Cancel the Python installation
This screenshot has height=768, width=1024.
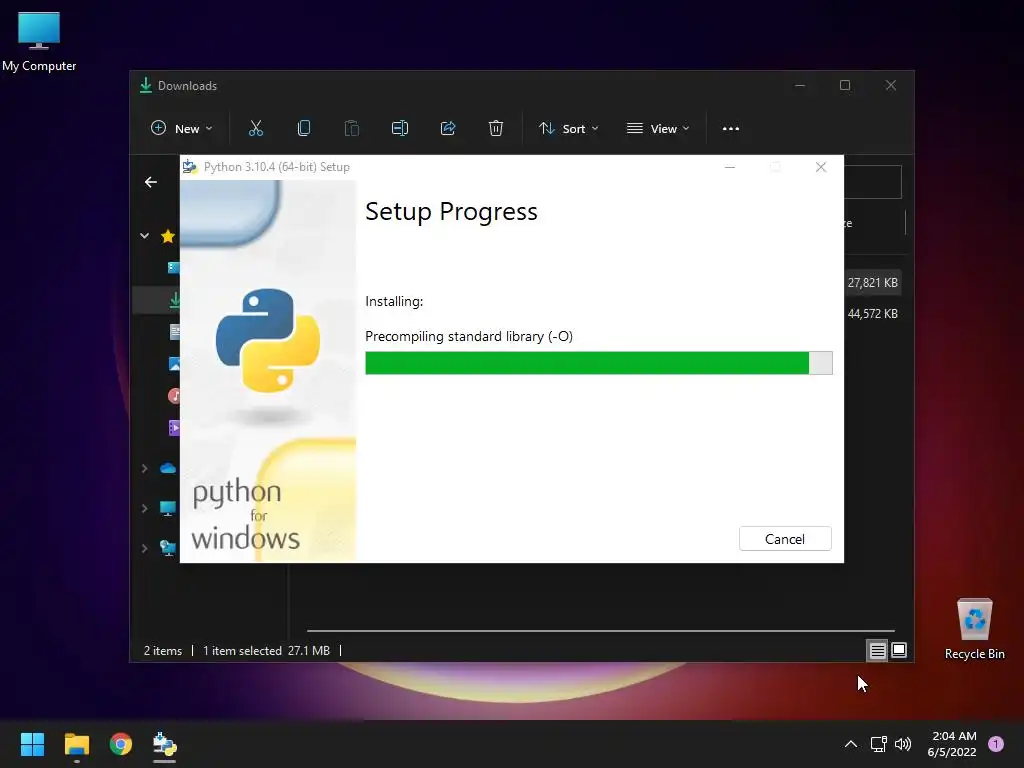[784, 539]
